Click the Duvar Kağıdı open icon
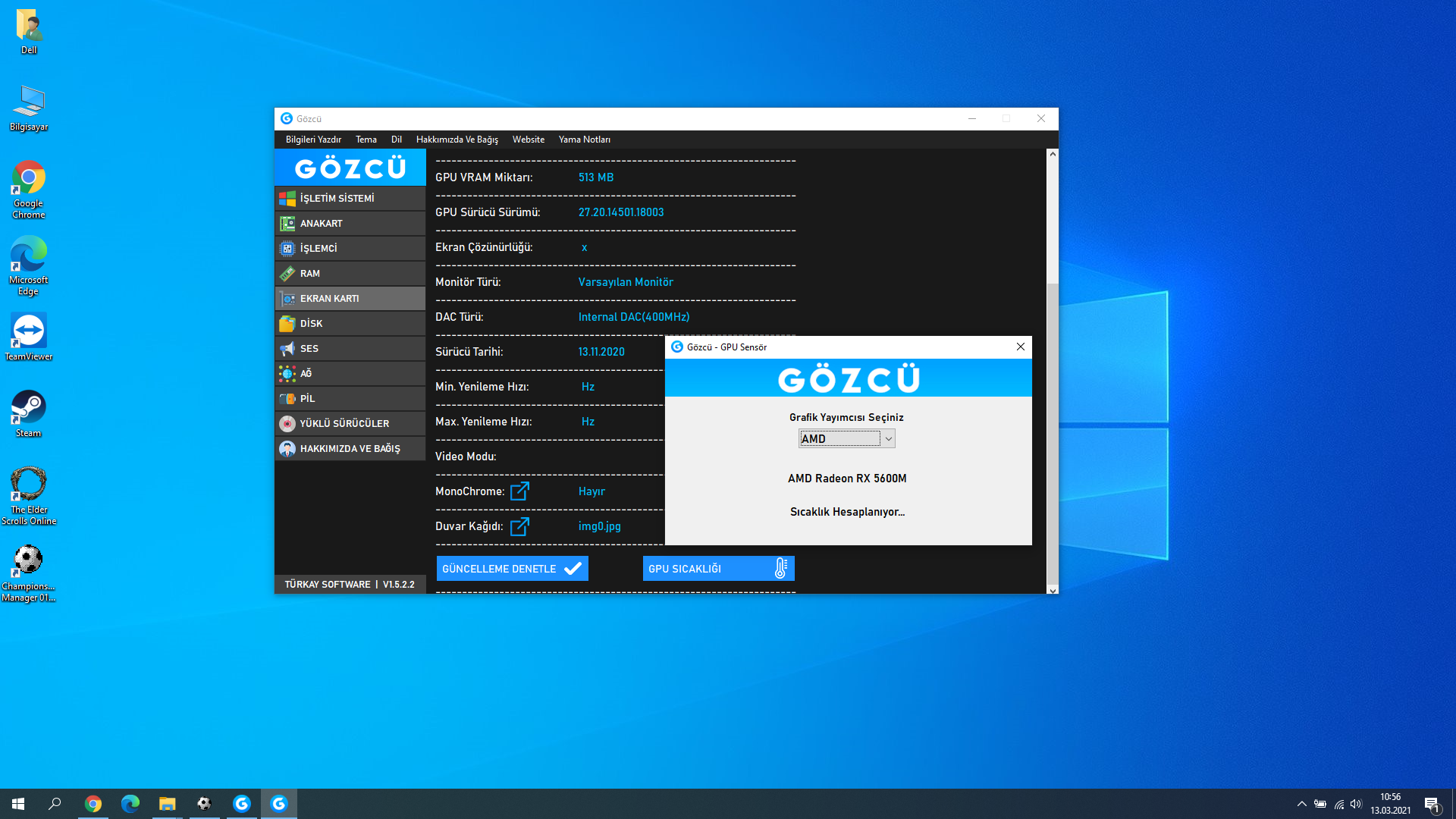 tap(519, 526)
